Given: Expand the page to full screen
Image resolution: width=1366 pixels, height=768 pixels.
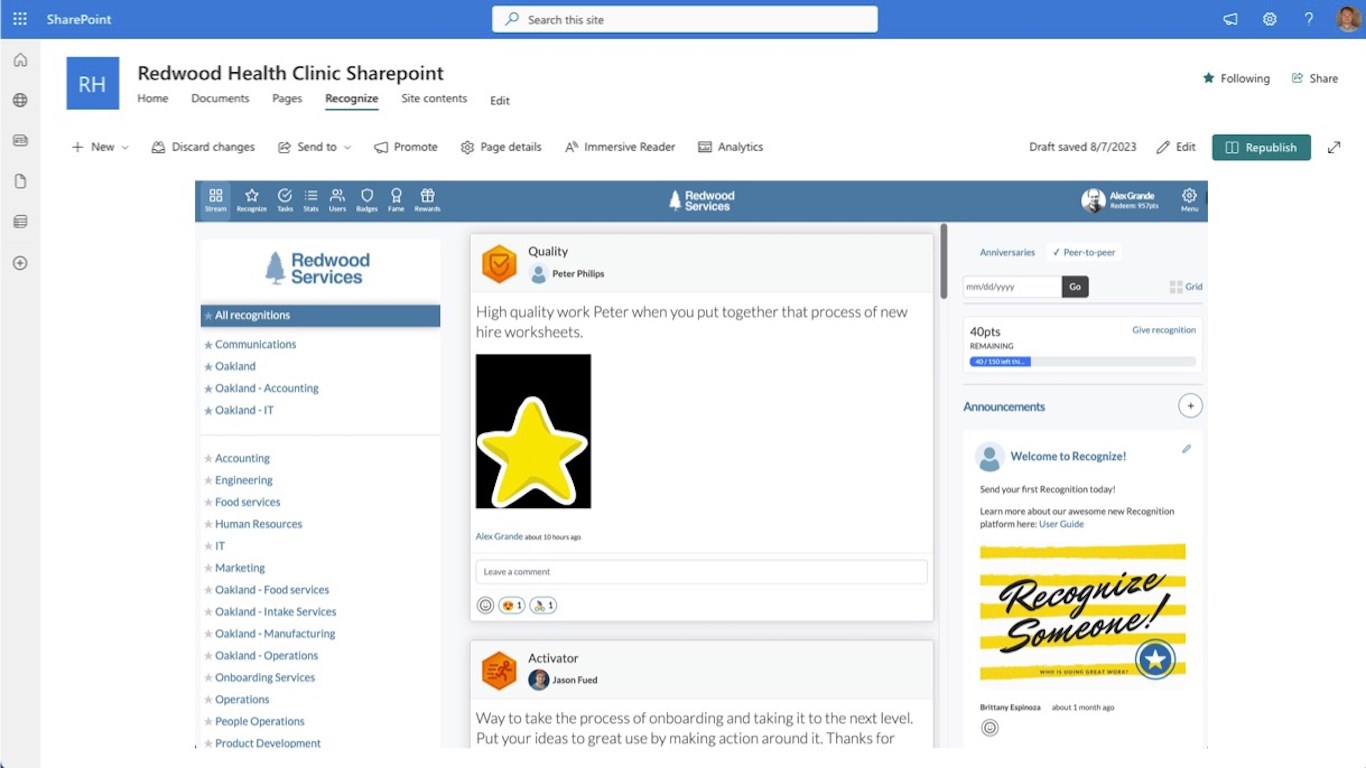Looking at the screenshot, I should coord(1334,147).
